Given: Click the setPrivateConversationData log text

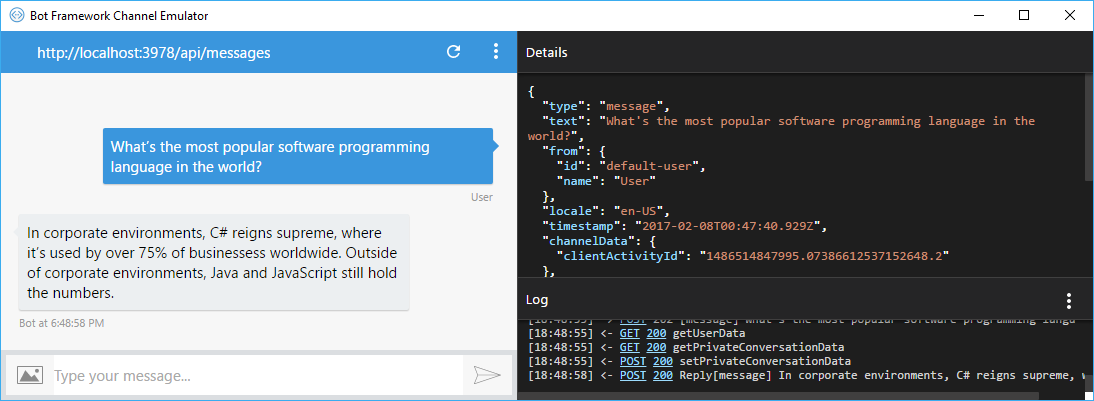Looking at the screenshot, I should click(x=765, y=361).
